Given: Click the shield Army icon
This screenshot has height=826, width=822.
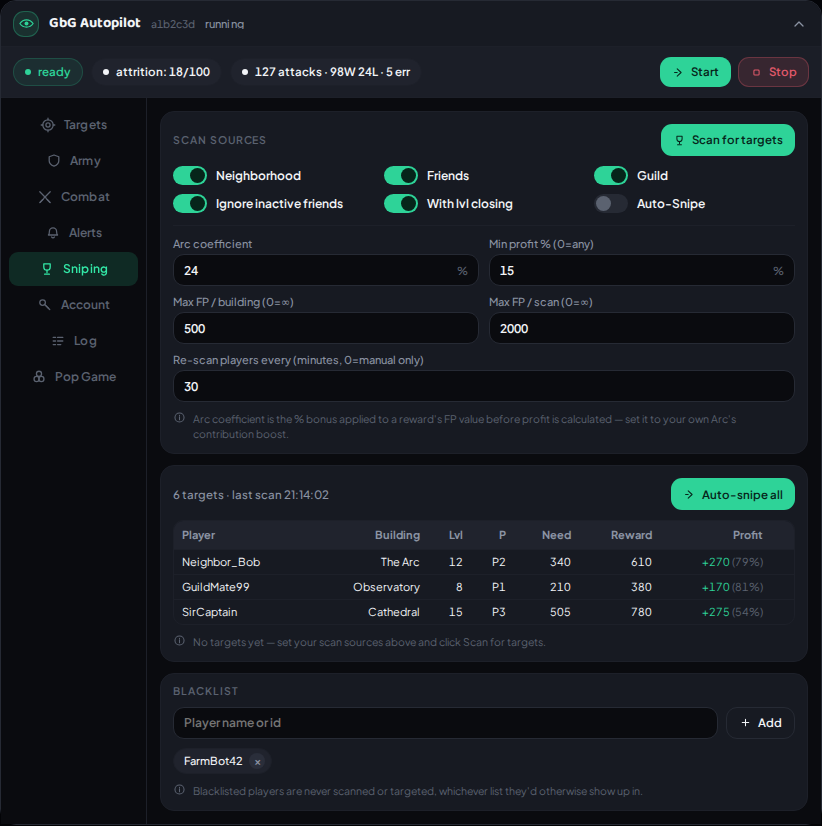Looking at the screenshot, I should coord(54,161).
